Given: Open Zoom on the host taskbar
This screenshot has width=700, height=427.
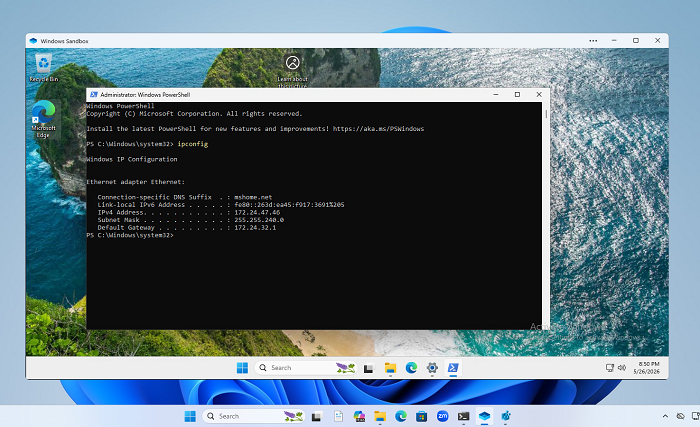Looking at the screenshot, I should [442, 416].
